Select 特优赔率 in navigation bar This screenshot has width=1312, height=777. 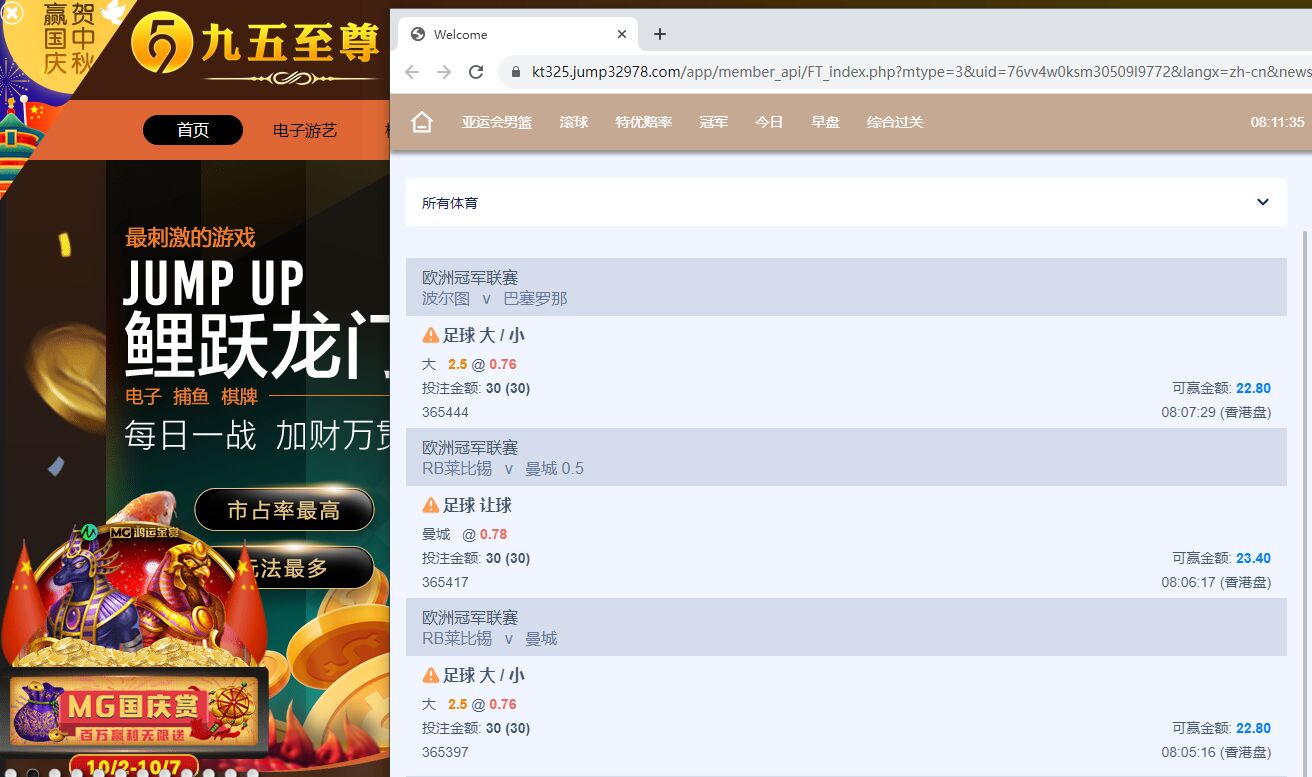click(643, 122)
